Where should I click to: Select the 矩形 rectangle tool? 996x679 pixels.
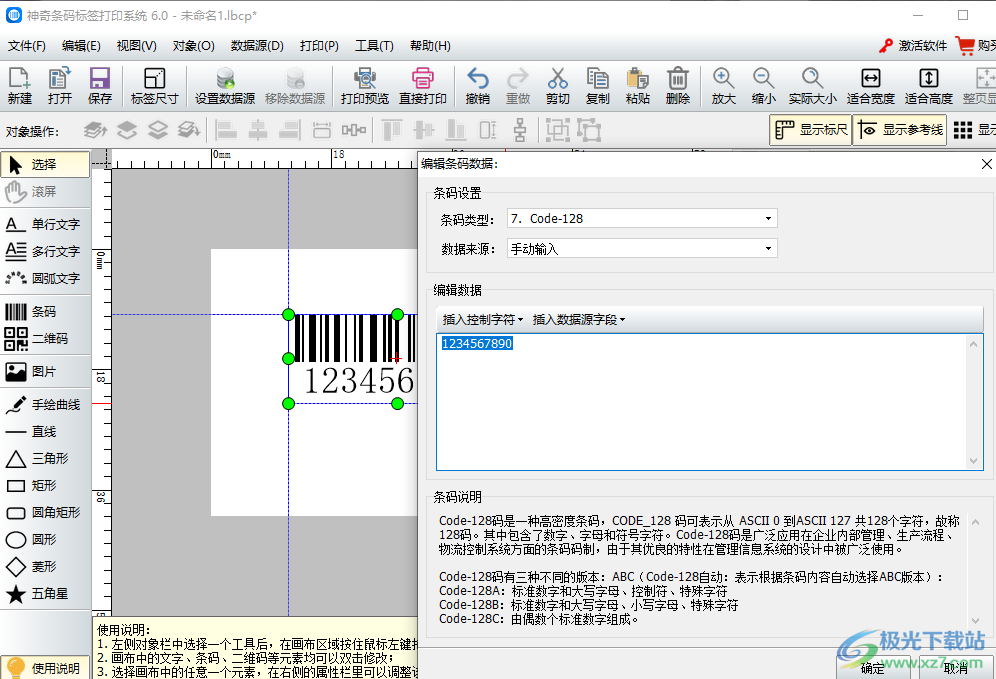[x=44, y=485]
